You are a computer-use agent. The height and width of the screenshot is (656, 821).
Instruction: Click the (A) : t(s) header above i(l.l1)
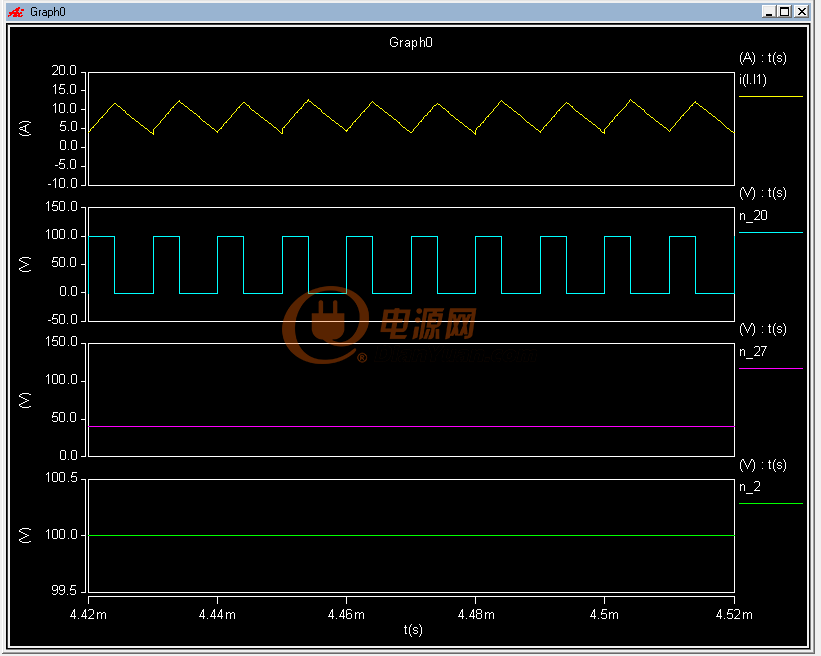763,58
